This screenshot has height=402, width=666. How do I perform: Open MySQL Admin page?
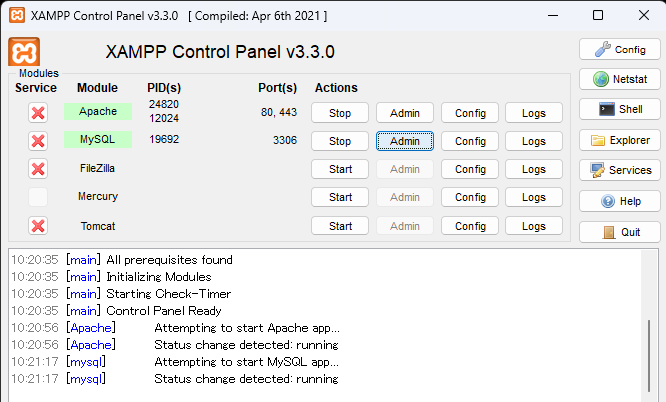(405, 141)
